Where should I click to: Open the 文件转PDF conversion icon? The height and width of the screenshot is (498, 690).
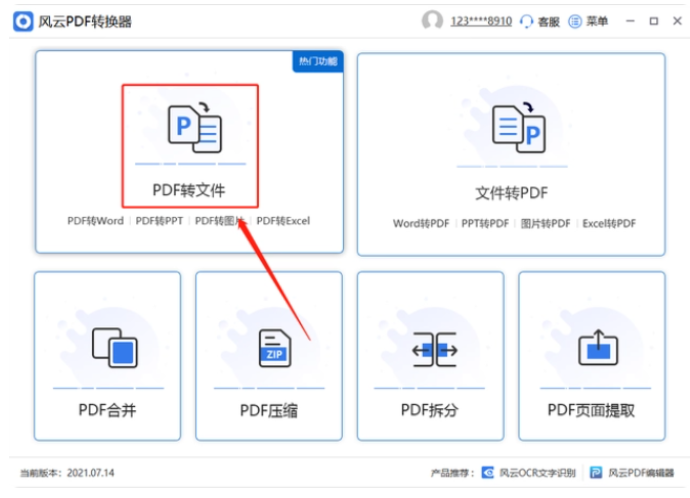point(518,127)
